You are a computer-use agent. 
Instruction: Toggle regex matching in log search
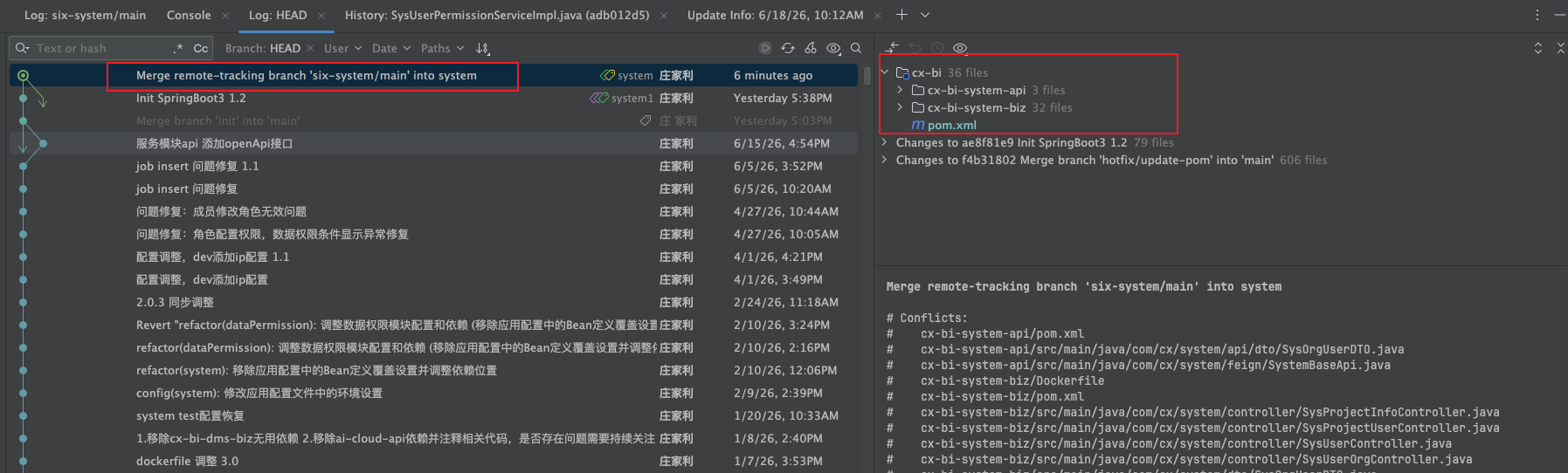click(x=178, y=48)
